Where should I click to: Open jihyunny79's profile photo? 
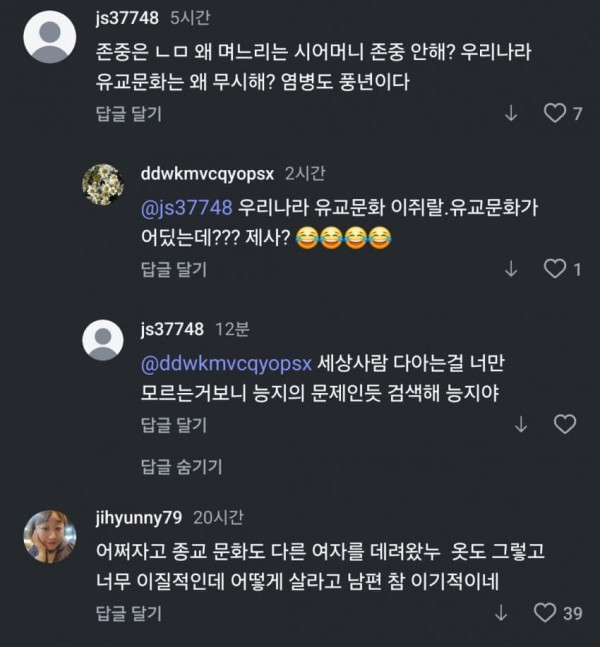[50, 536]
